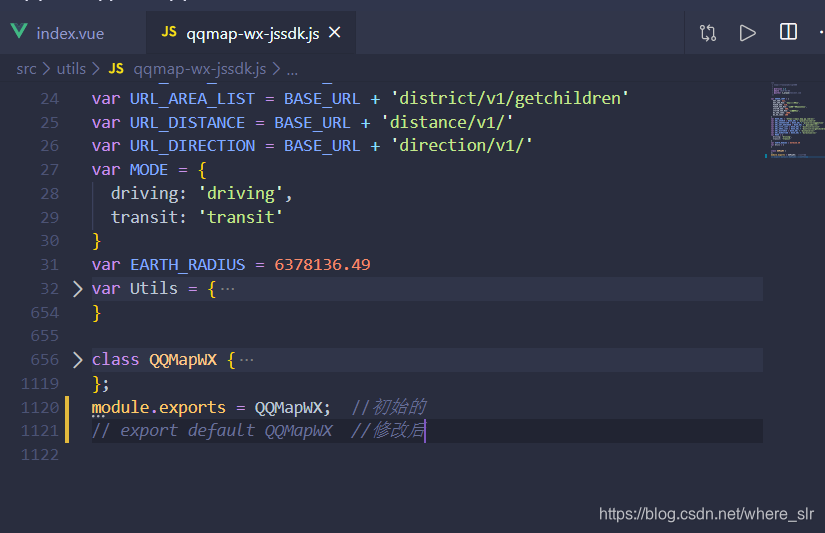Click the //初始的 comment
Viewport: 825px width, 533px height.
tap(388, 408)
